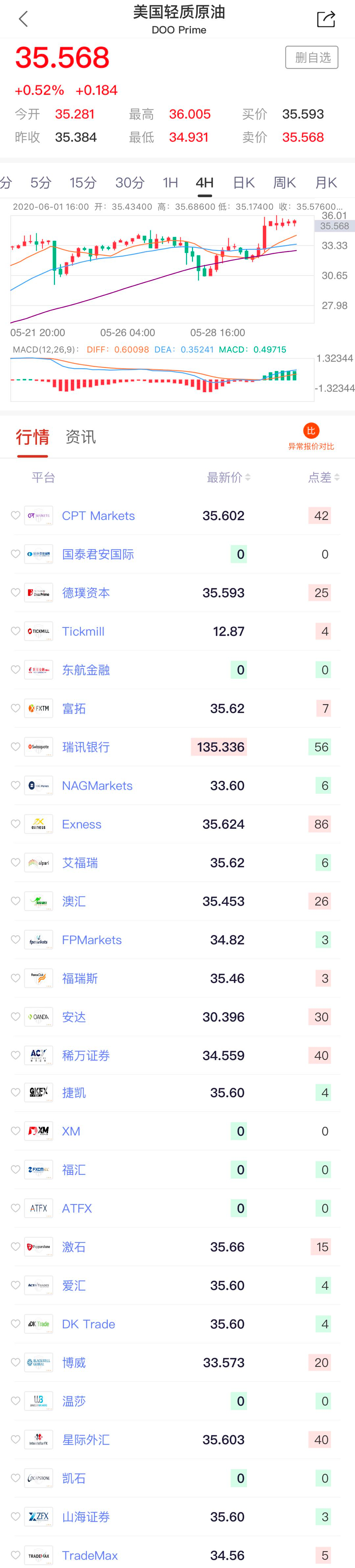Tap the Exness platform logo
Image resolution: width=355 pixels, height=1568 pixels.
point(38,824)
